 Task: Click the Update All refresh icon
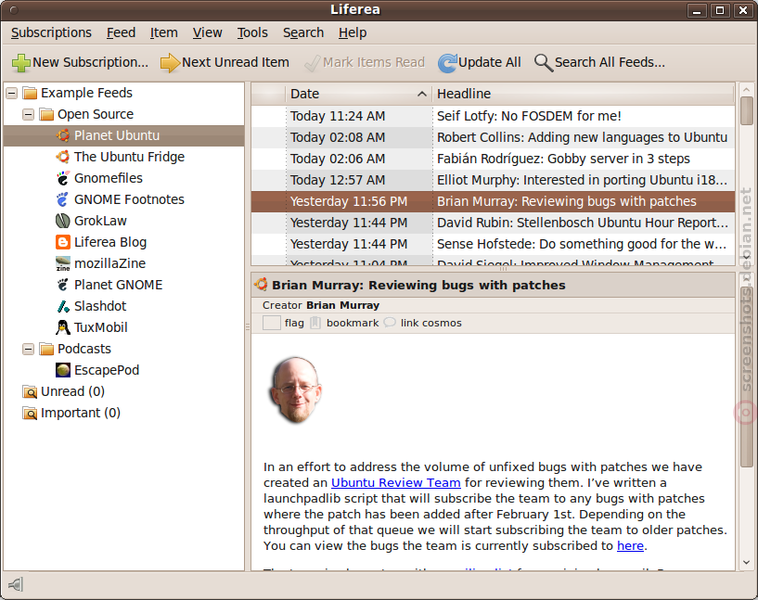(447, 63)
